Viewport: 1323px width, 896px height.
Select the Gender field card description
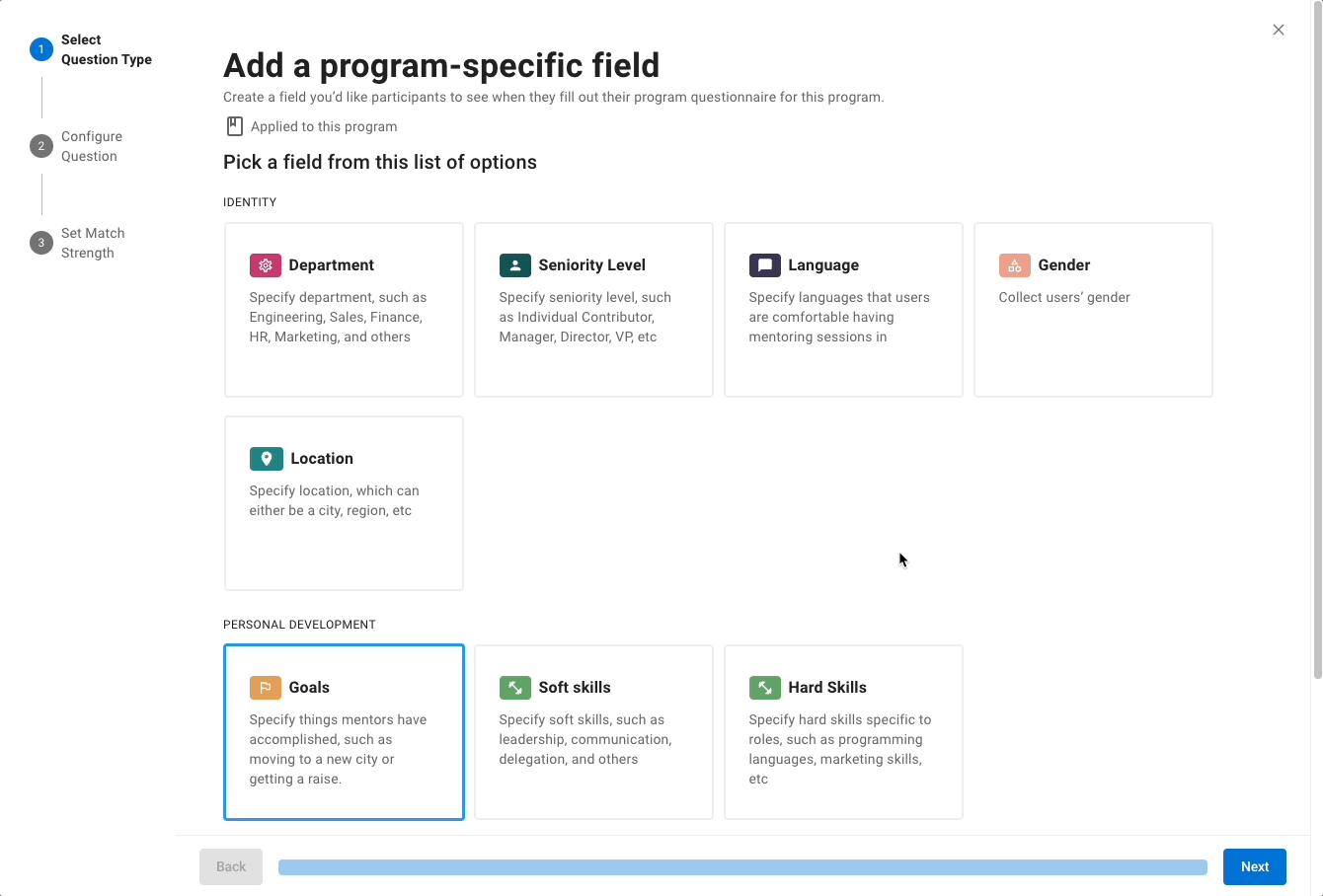tap(1063, 297)
